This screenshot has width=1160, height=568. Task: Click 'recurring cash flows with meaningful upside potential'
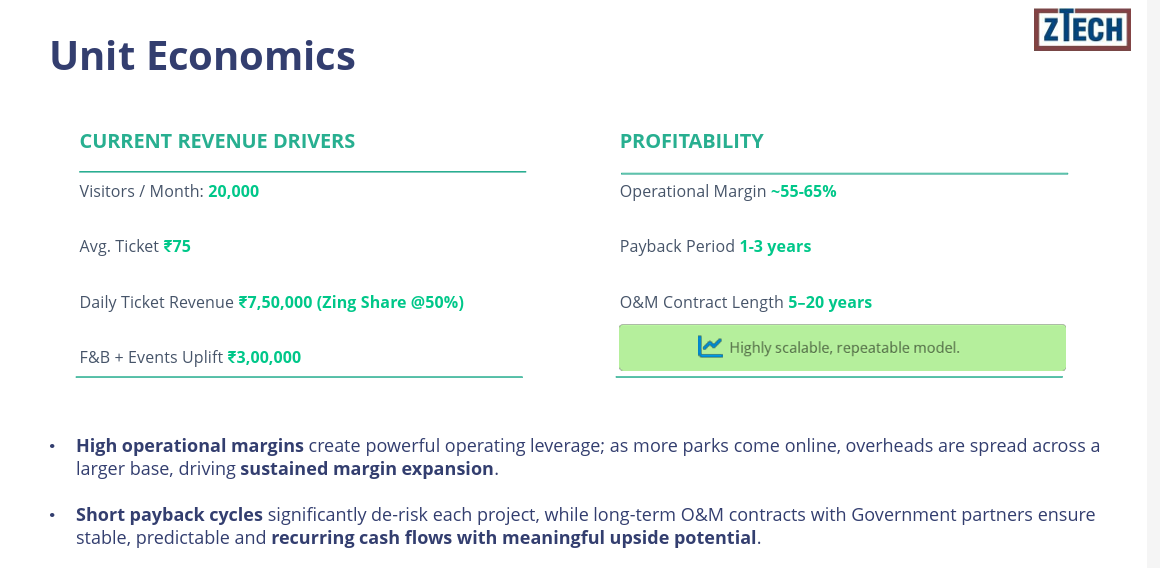514,538
